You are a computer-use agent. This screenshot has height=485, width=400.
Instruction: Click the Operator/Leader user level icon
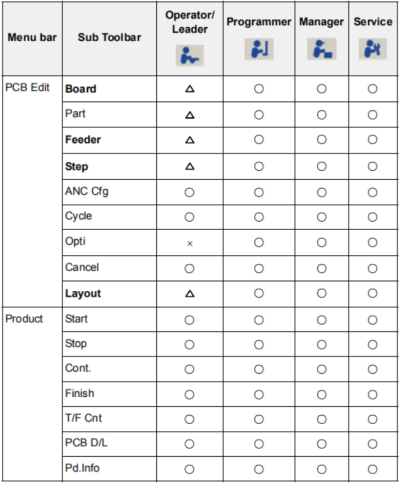(x=189, y=55)
